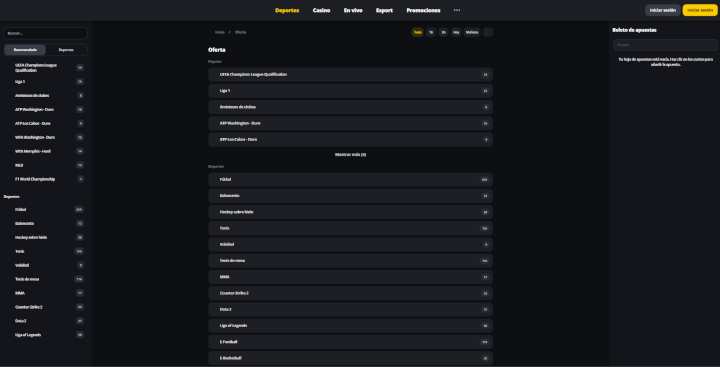Click the gray Iniciar sesión button
The image size is (720, 367).
pos(663,10)
